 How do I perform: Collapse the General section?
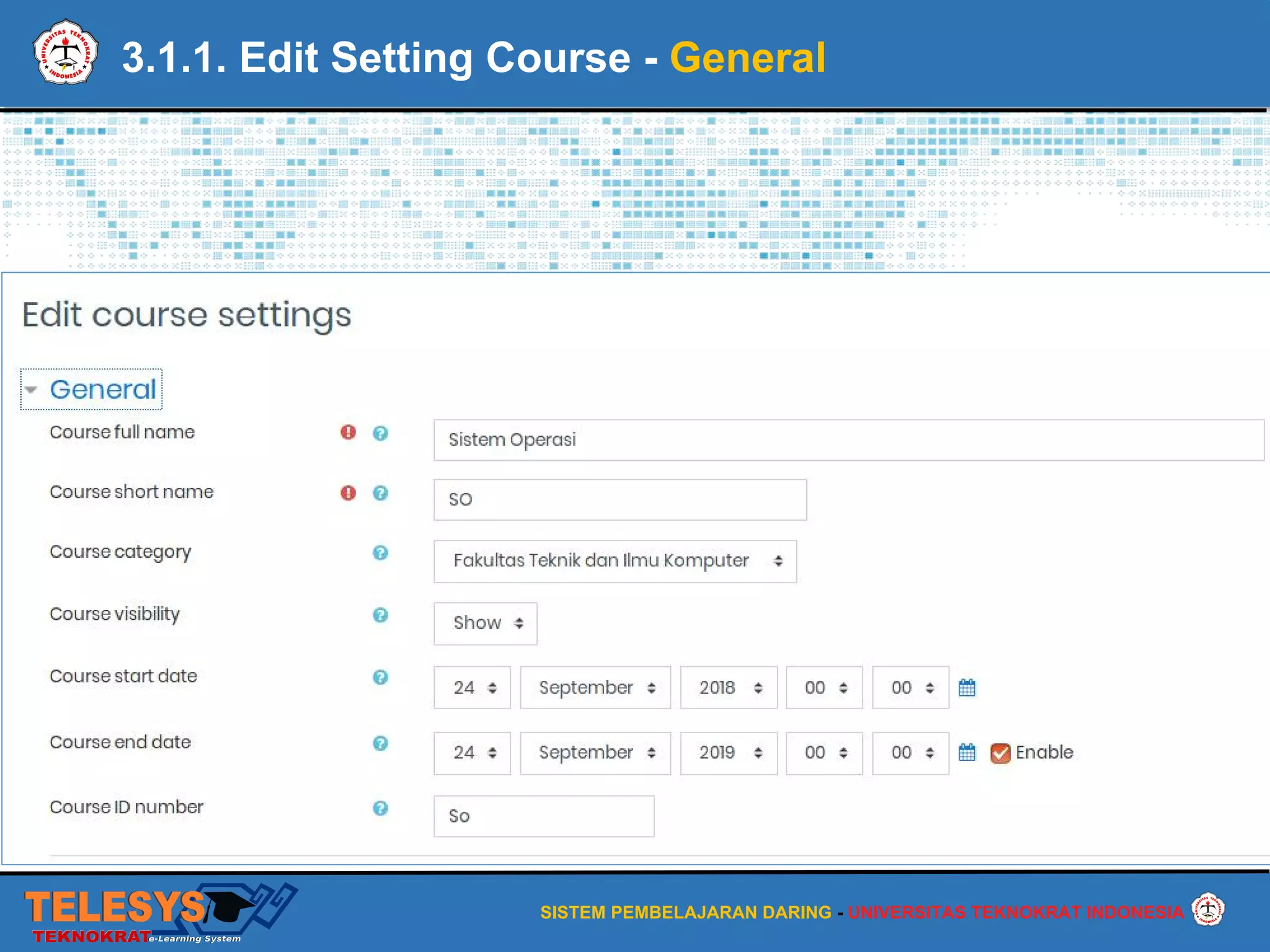coord(91,389)
